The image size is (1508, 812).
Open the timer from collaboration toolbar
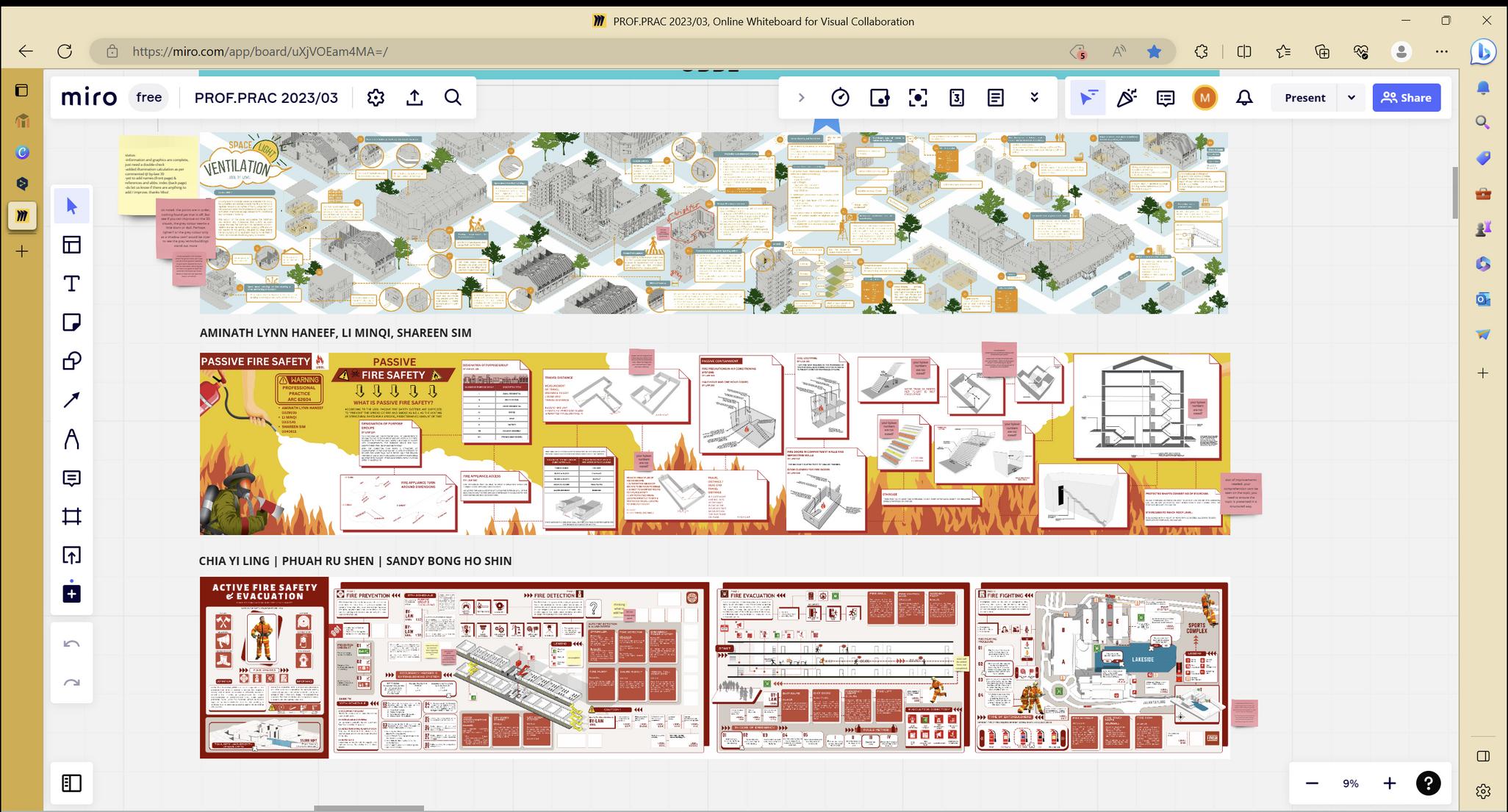point(840,98)
